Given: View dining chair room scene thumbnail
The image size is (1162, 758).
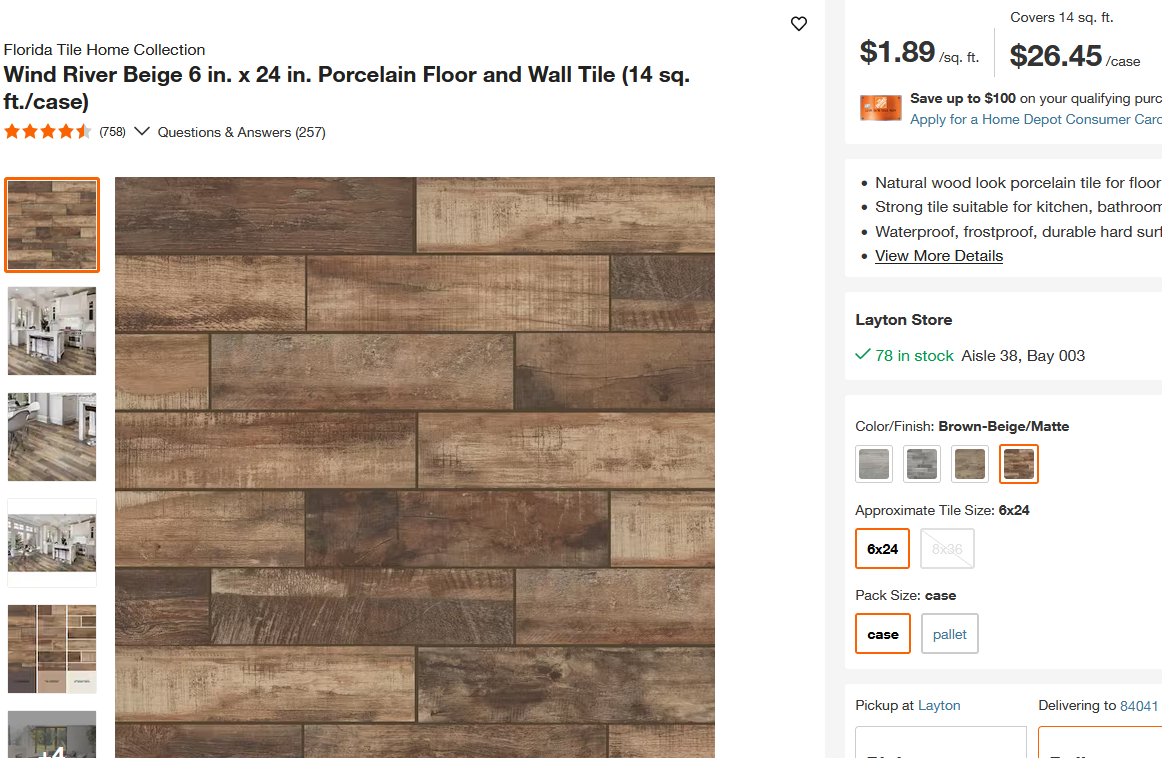Looking at the screenshot, I should point(52,436).
